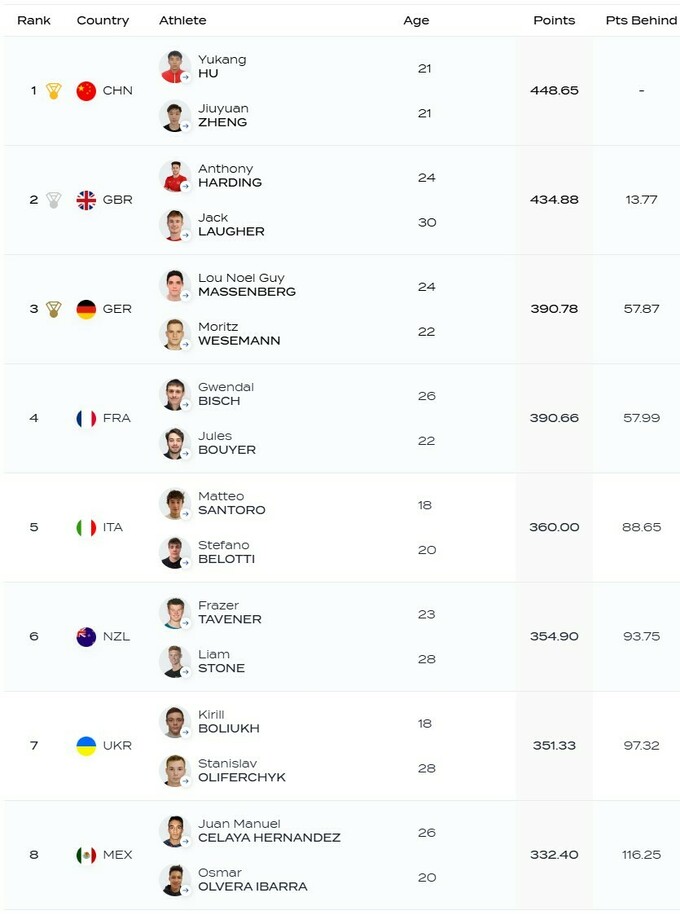Click the Italy flag icon
The image size is (680, 915).
pyautogui.click(x=86, y=527)
